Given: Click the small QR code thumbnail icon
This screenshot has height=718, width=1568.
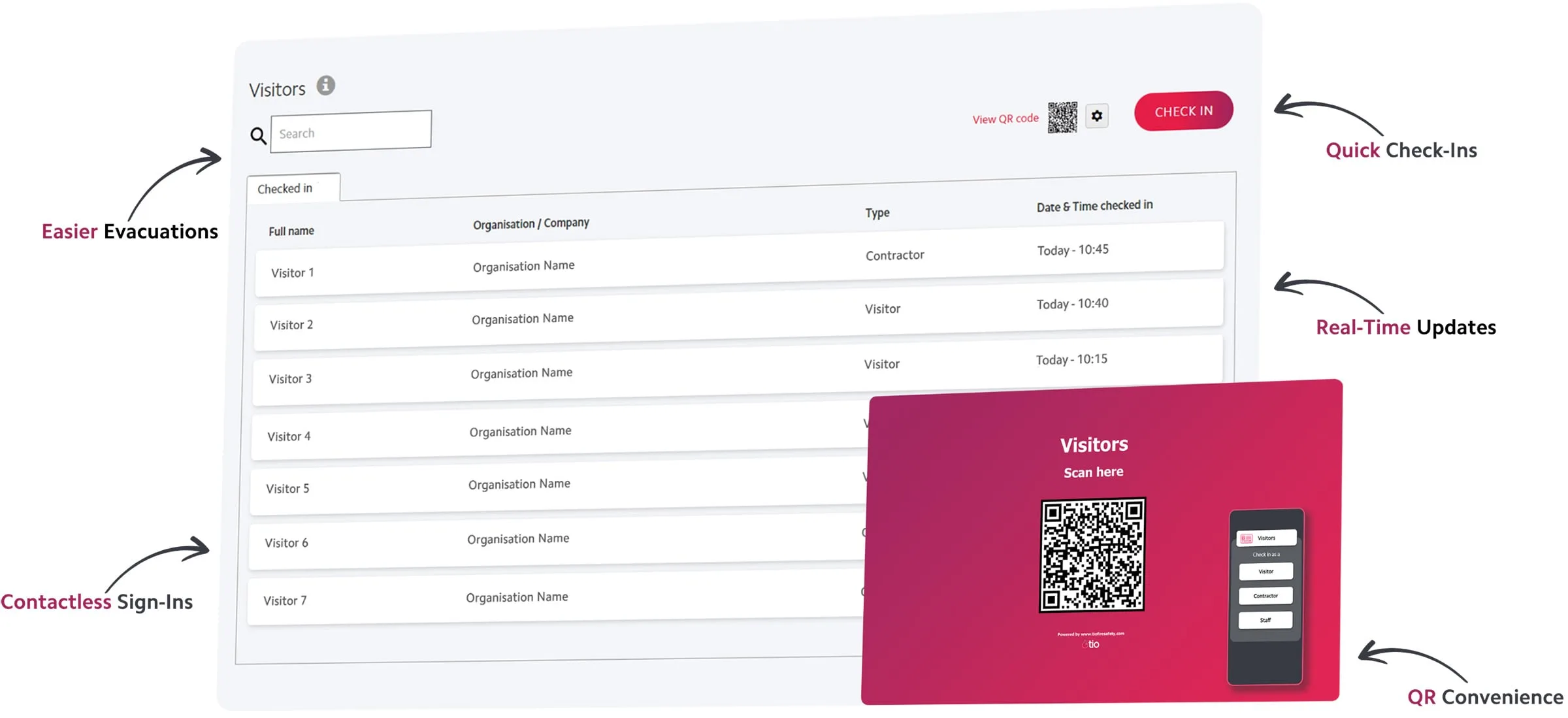Looking at the screenshot, I should 1062,118.
